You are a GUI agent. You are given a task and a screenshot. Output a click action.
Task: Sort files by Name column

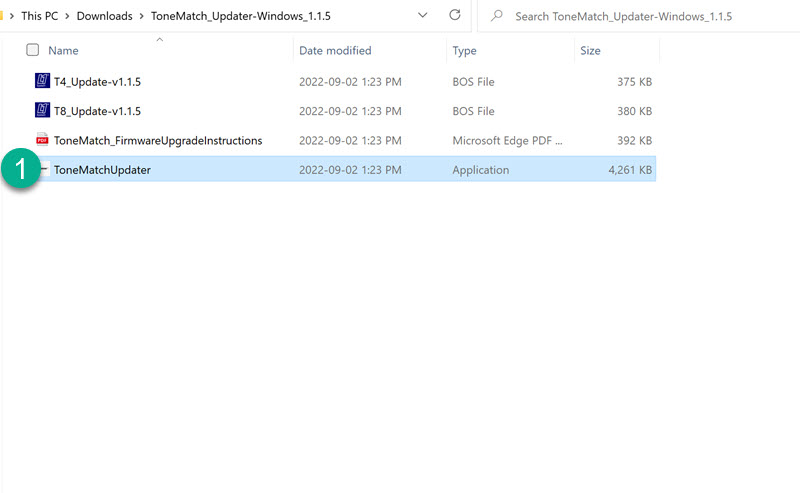coord(63,50)
